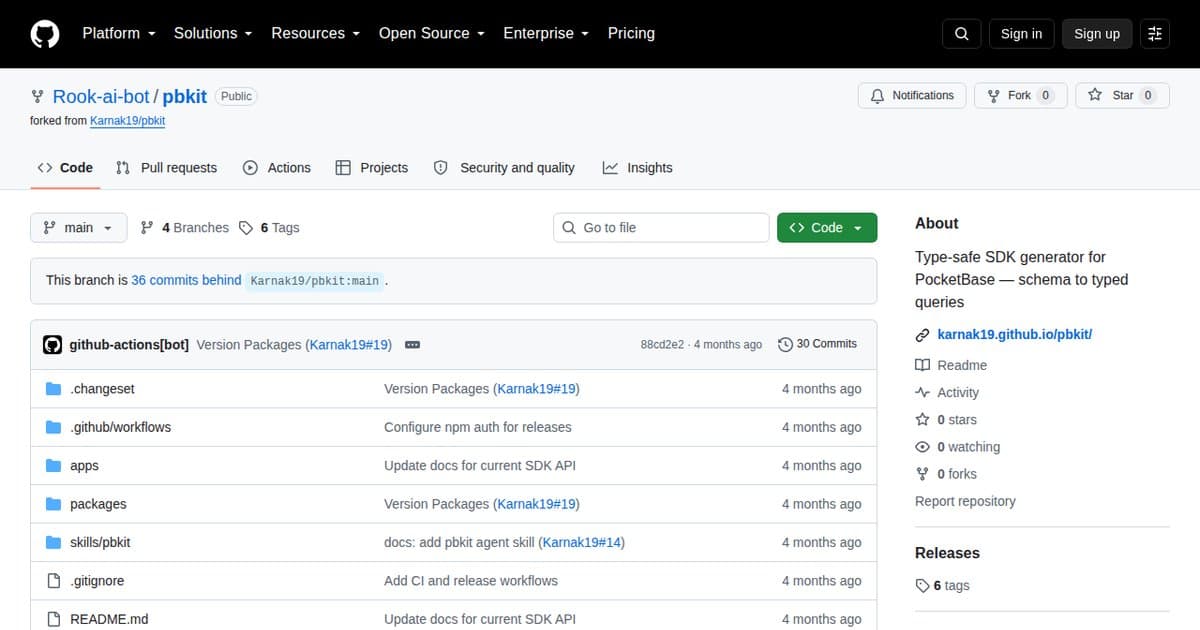Expand commit message ellipsis button
This screenshot has height=630, width=1200.
[x=412, y=345]
